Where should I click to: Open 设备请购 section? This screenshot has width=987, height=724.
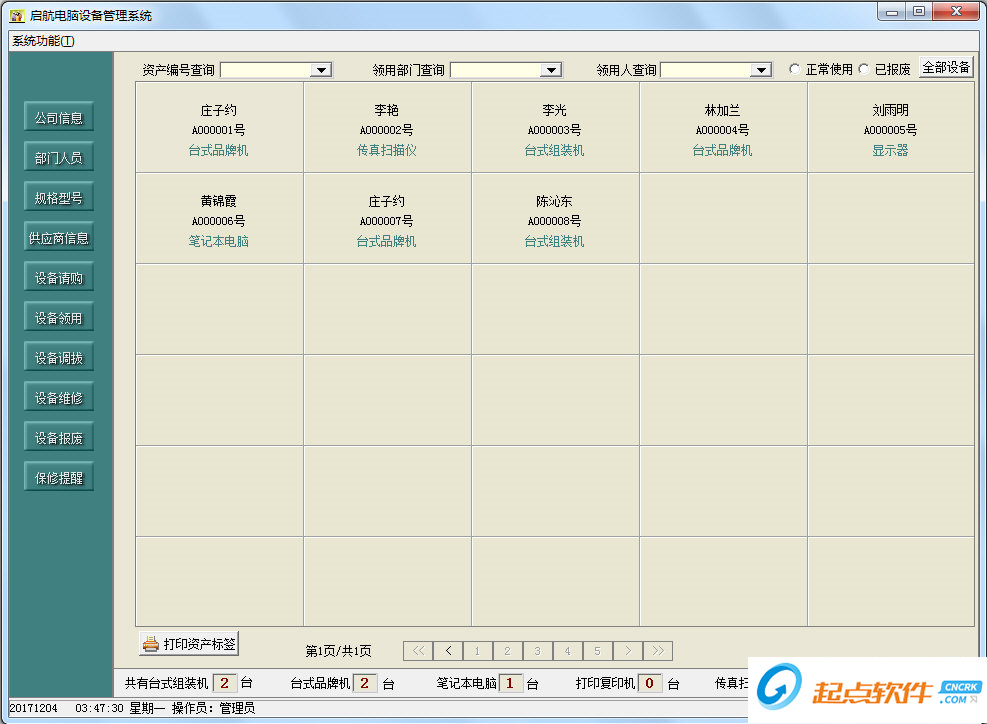click(59, 278)
